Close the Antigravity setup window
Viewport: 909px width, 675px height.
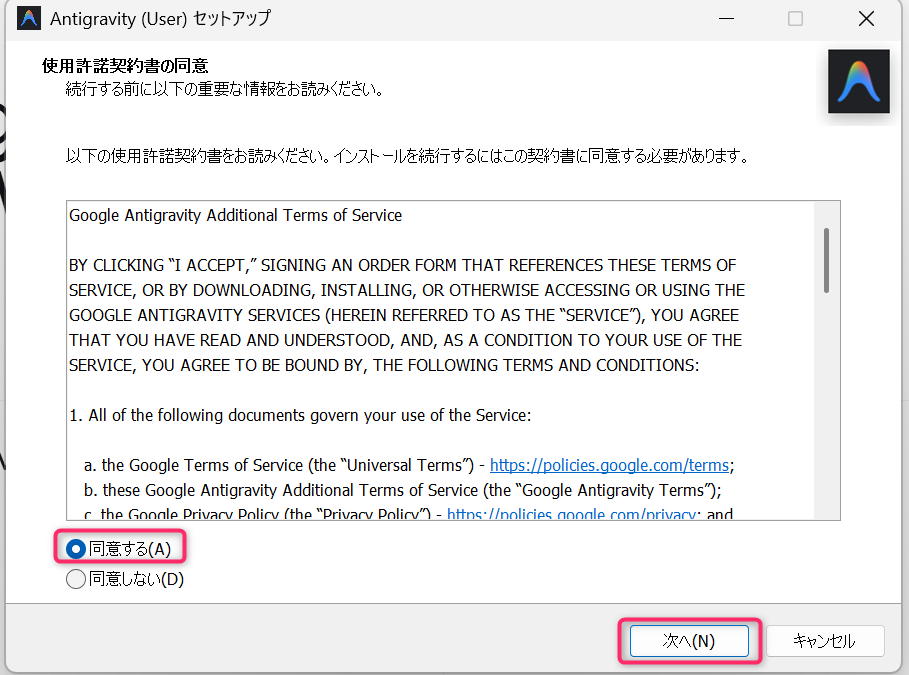[x=867, y=19]
